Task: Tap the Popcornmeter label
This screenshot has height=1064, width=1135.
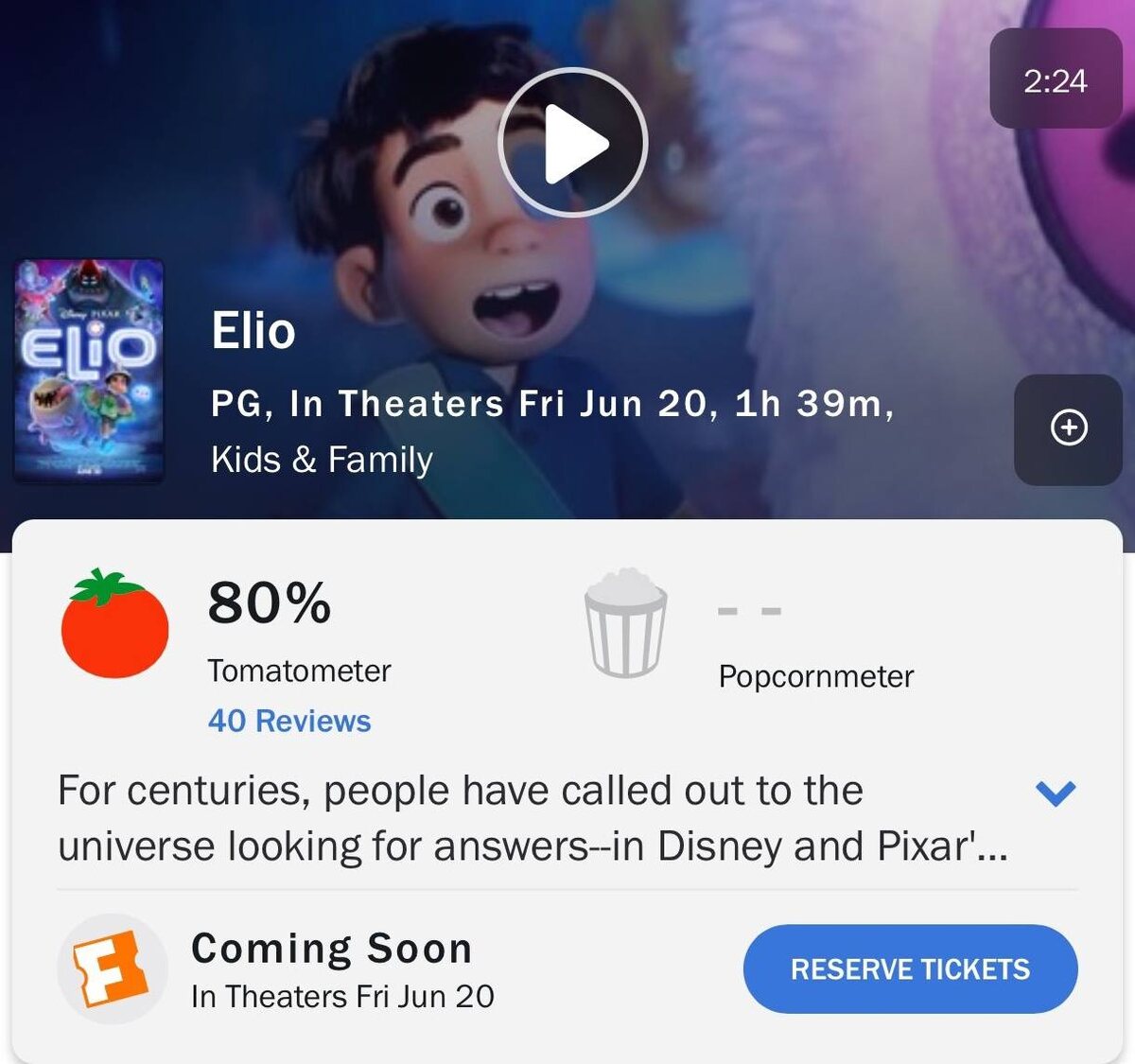Action: point(816,677)
